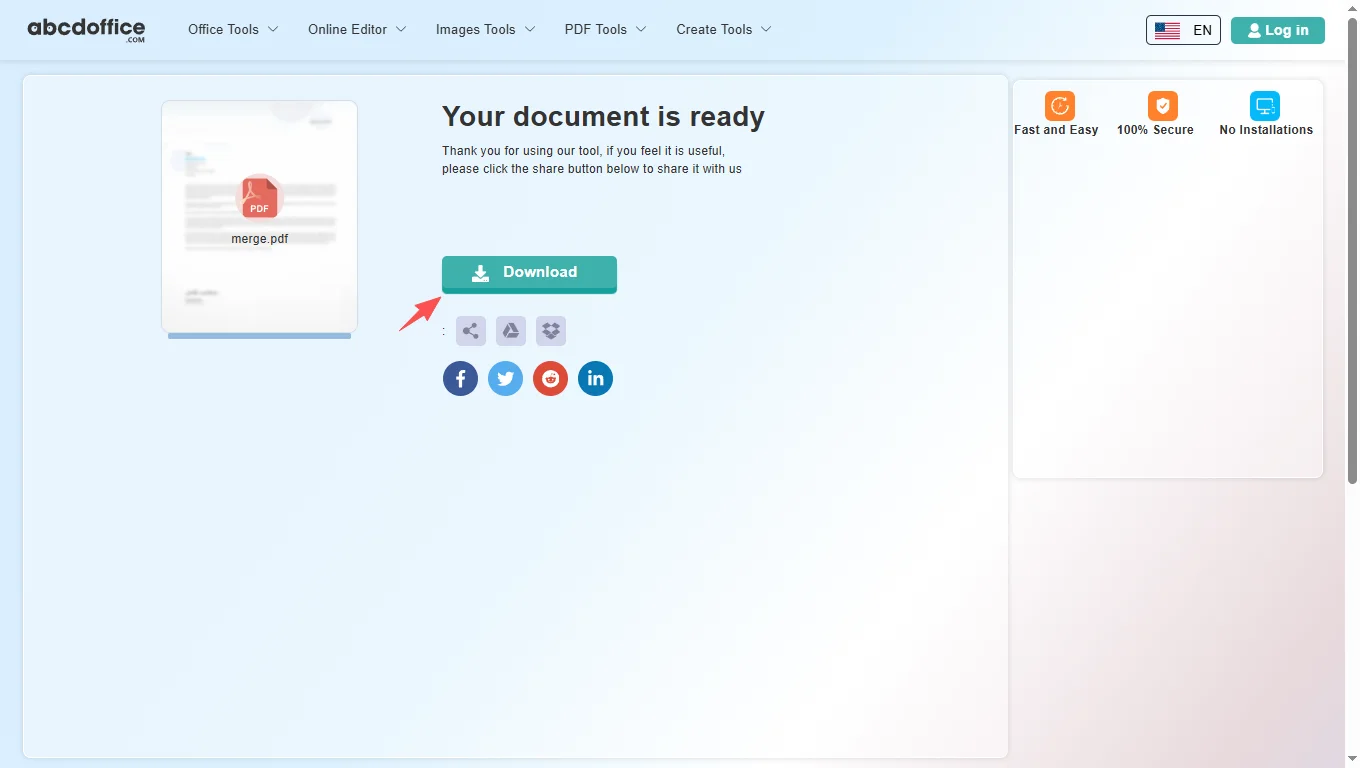Click the 'No Installations' label
The width and height of the screenshot is (1360, 768).
(1266, 130)
